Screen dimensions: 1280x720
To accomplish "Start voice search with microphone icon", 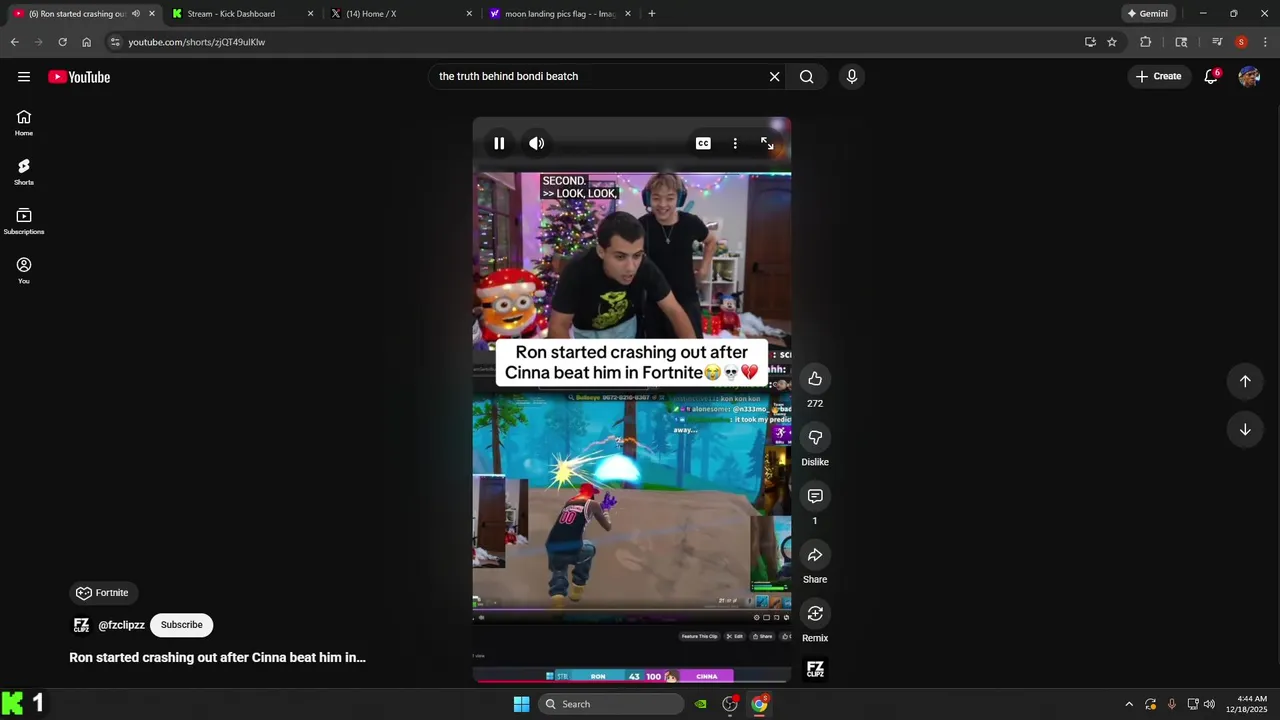I will [x=852, y=77].
